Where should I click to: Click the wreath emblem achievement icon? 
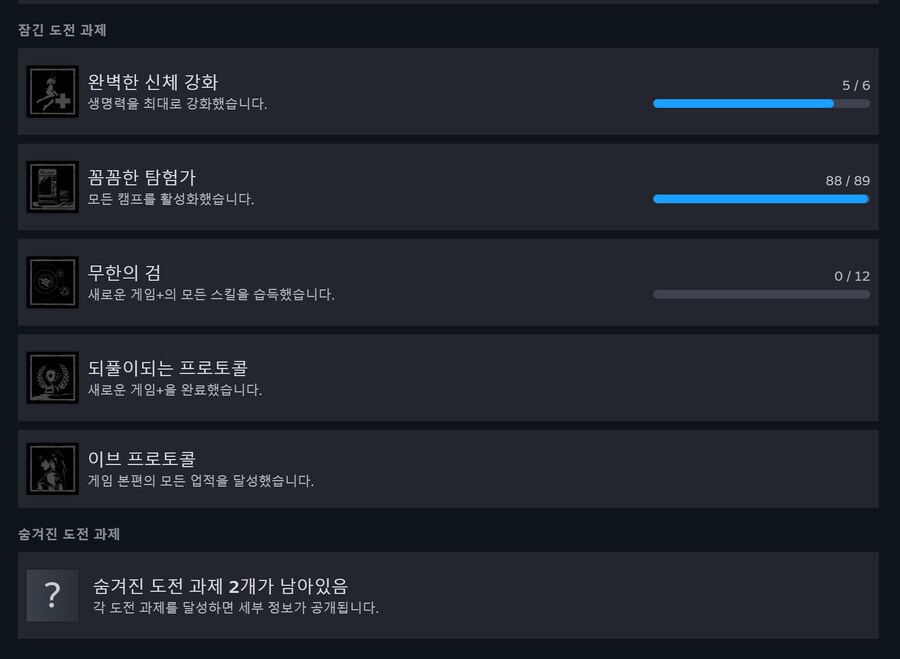(x=52, y=377)
